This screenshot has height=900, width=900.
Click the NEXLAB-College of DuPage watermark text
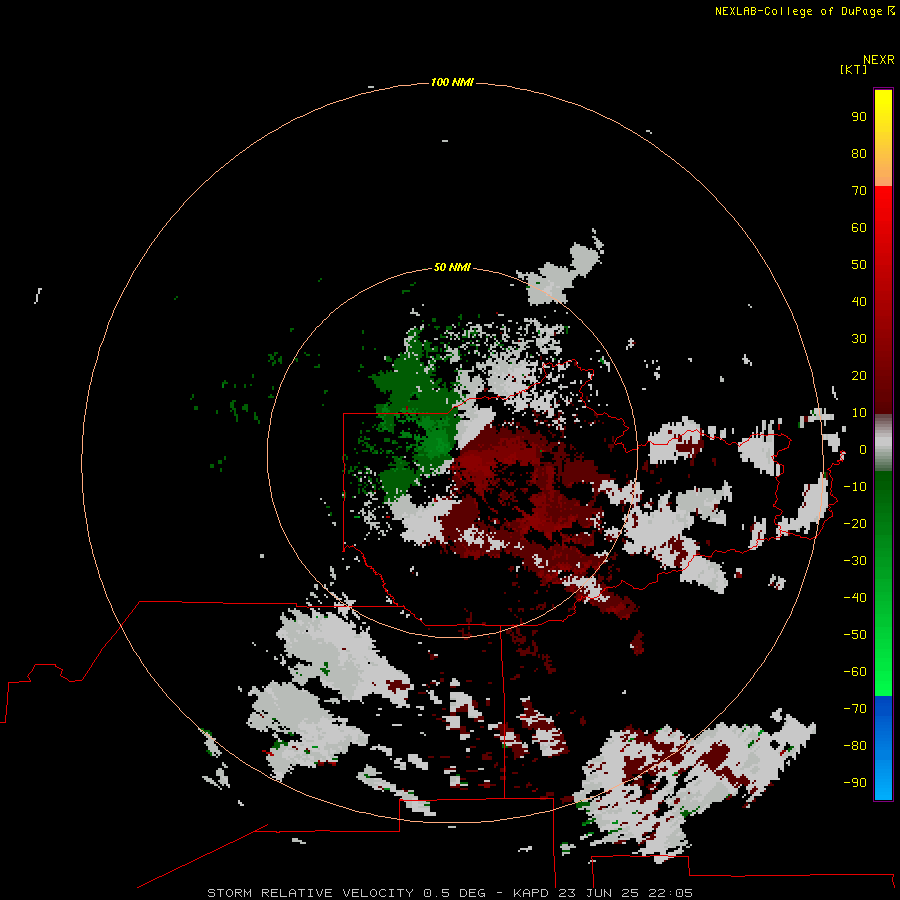coord(805,11)
